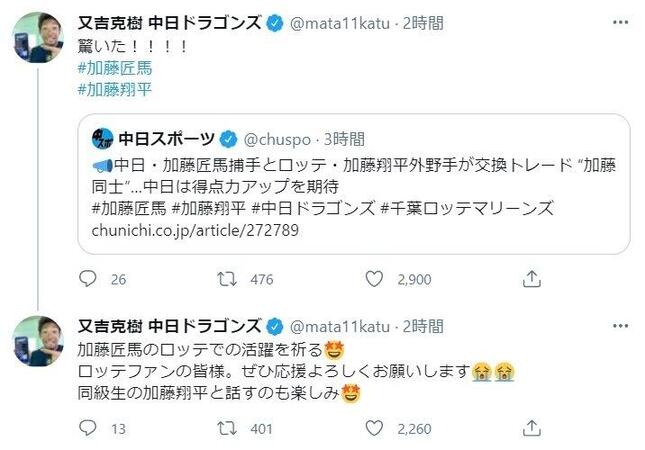This screenshot has height=450, width=645.
Task: Reply to second tweet with 13 replies
Action: [88, 429]
